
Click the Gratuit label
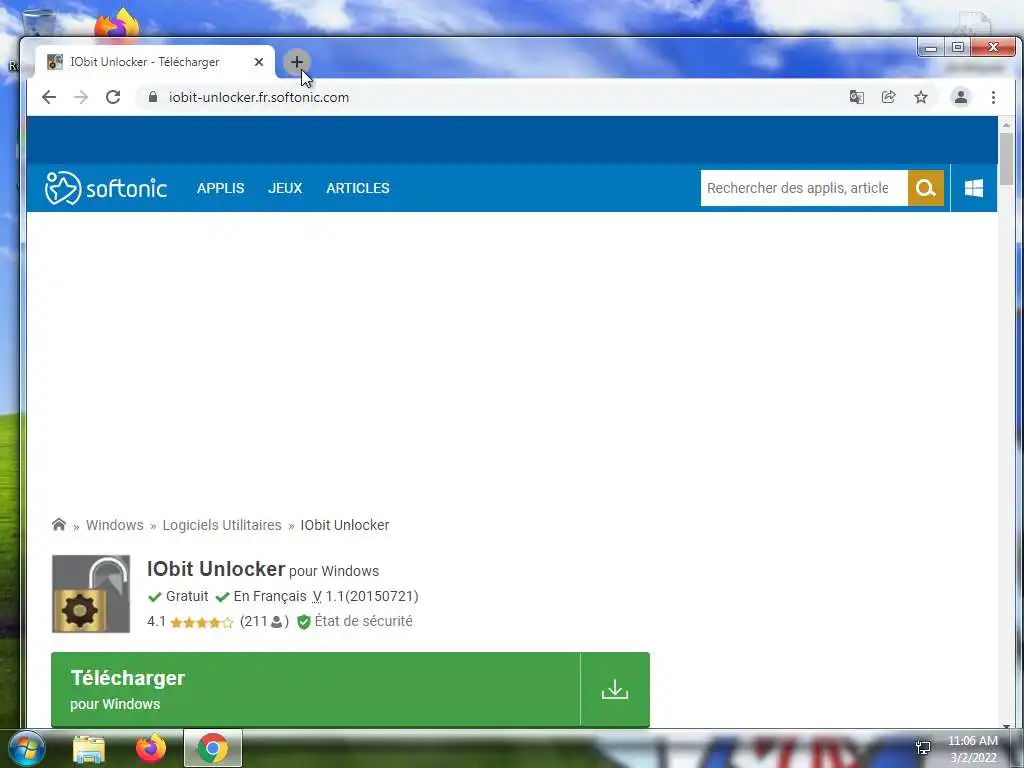pyautogui.click(x=187, y=596)
